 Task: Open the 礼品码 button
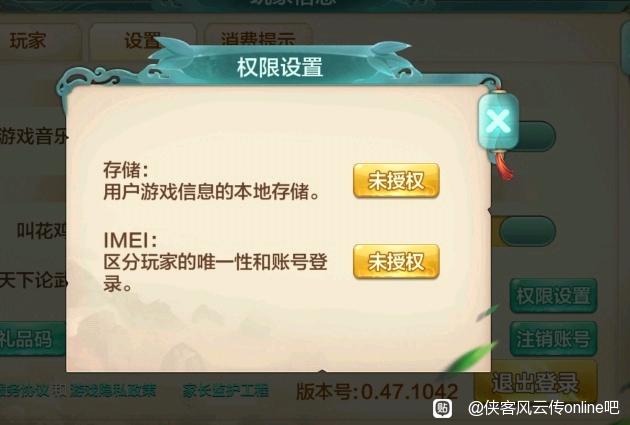tap(32, 338)
